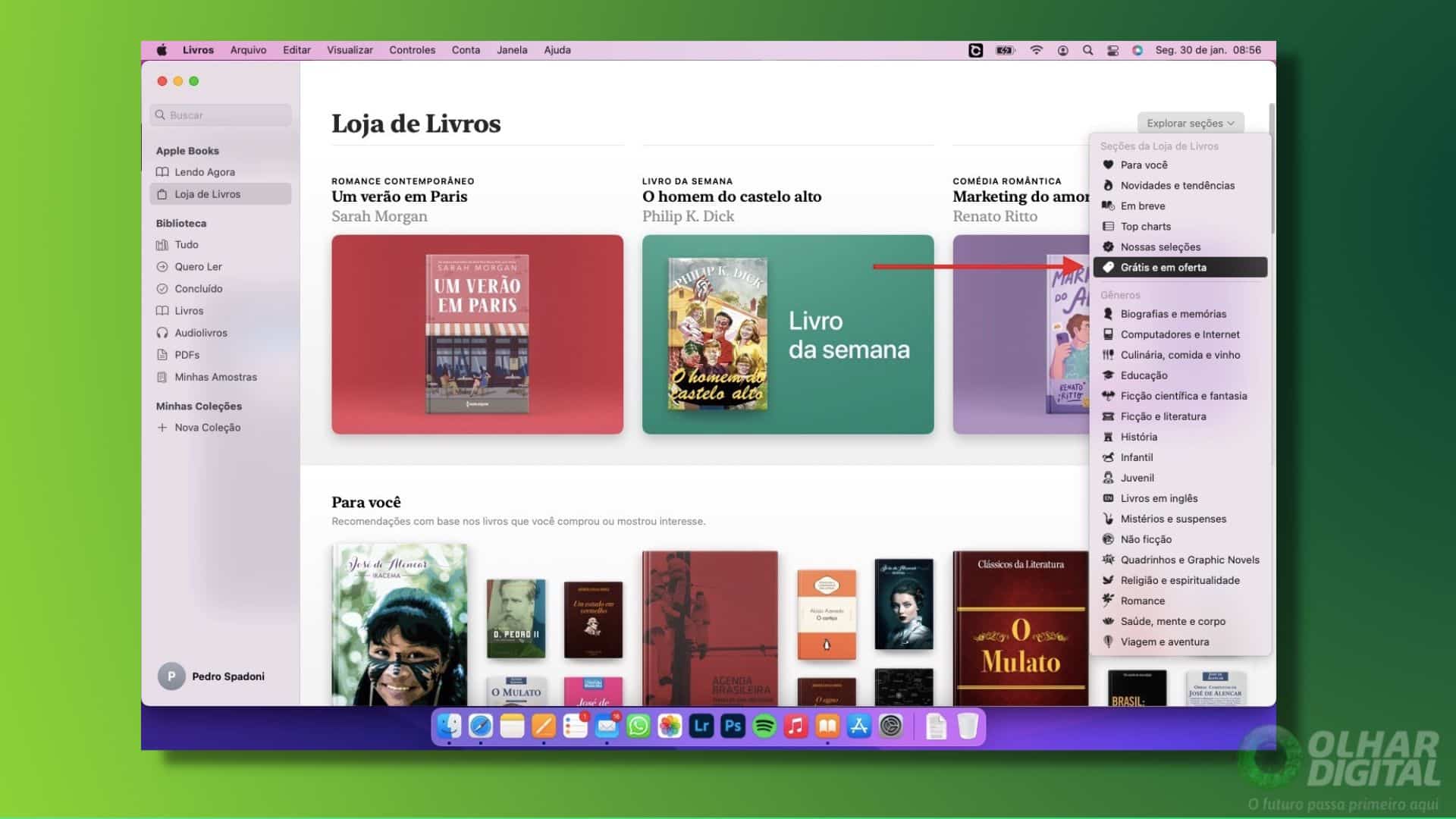Select Mistérios e suspenses genre
1456x819 pixels.
[x=1180, y=519]
